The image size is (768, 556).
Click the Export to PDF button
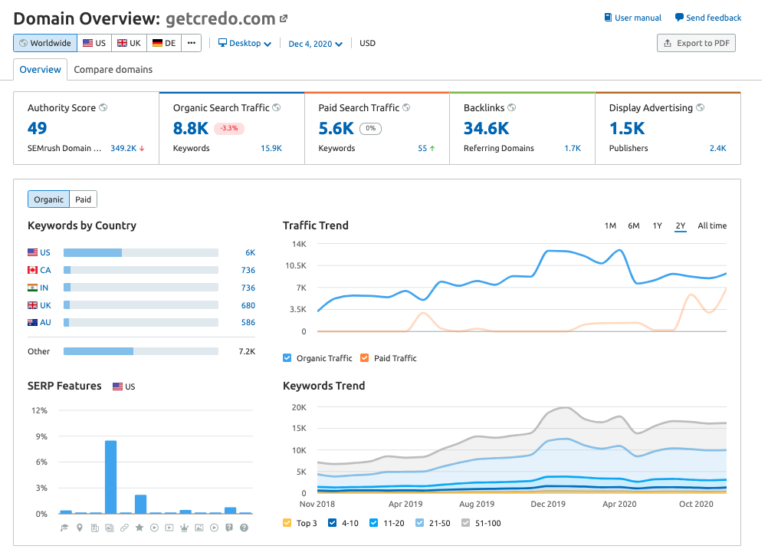click(x=696, y=43)
